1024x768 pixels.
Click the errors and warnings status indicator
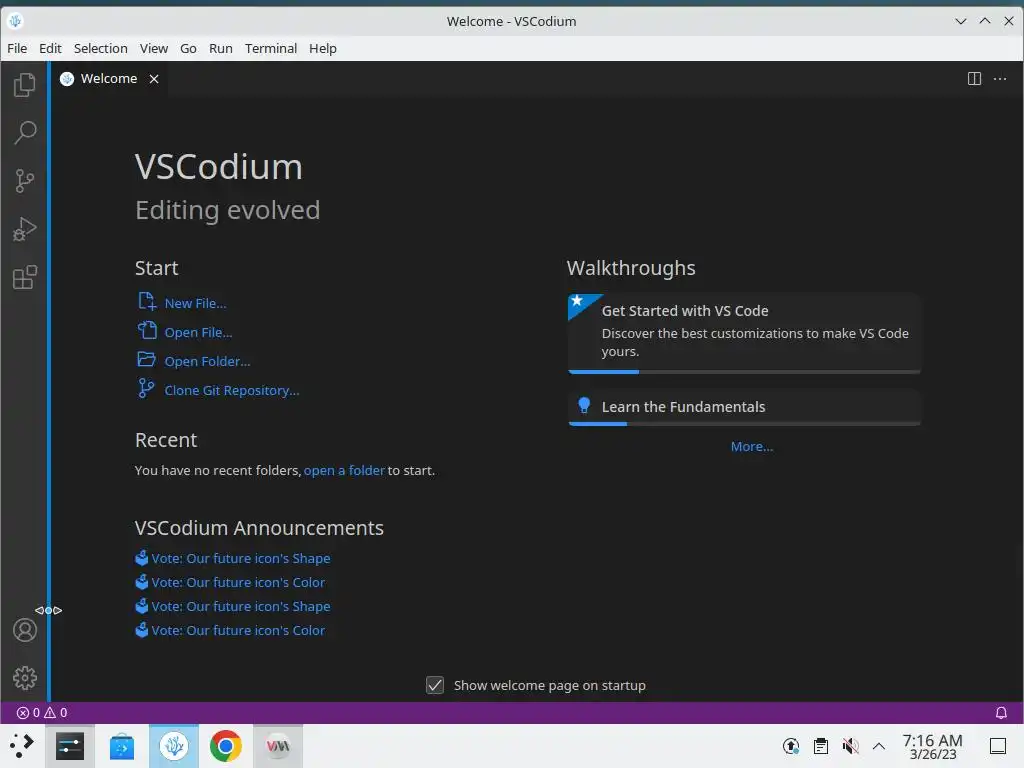click(x=42, y=712)
